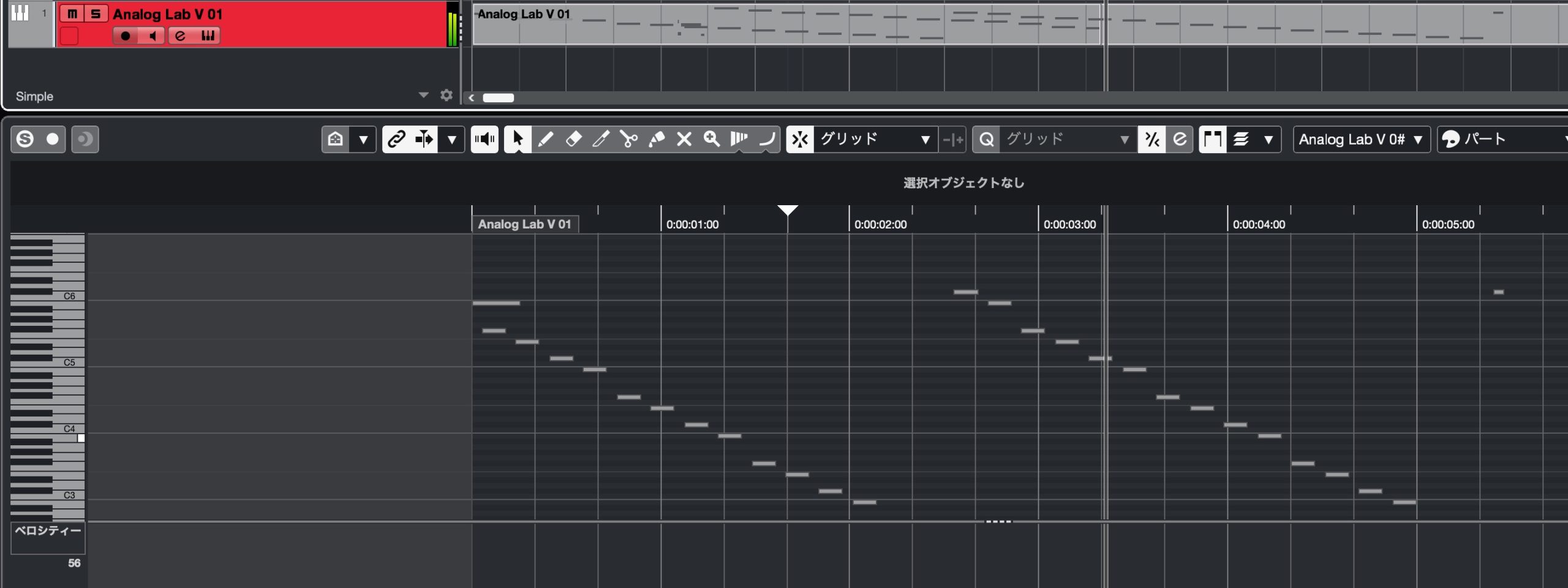Open the ベロシティー controller lane selector
This screenshot has height=588, width=1568.
(x=48, y=537)
